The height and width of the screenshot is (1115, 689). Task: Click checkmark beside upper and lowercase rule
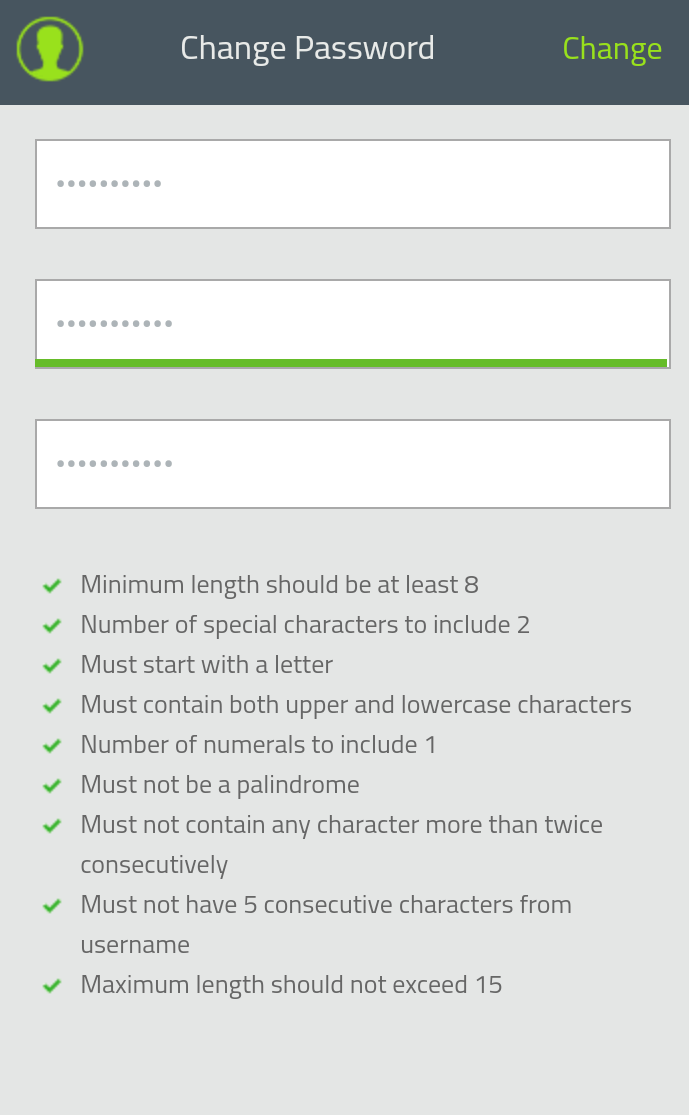(52, 706)
